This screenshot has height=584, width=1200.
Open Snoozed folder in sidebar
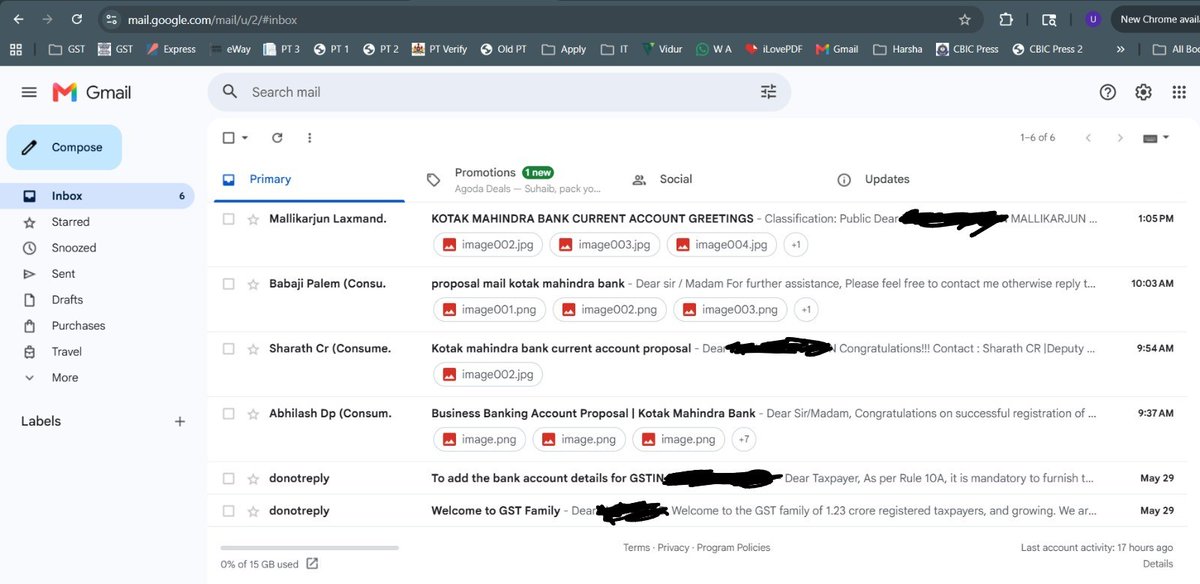(97, 248)
